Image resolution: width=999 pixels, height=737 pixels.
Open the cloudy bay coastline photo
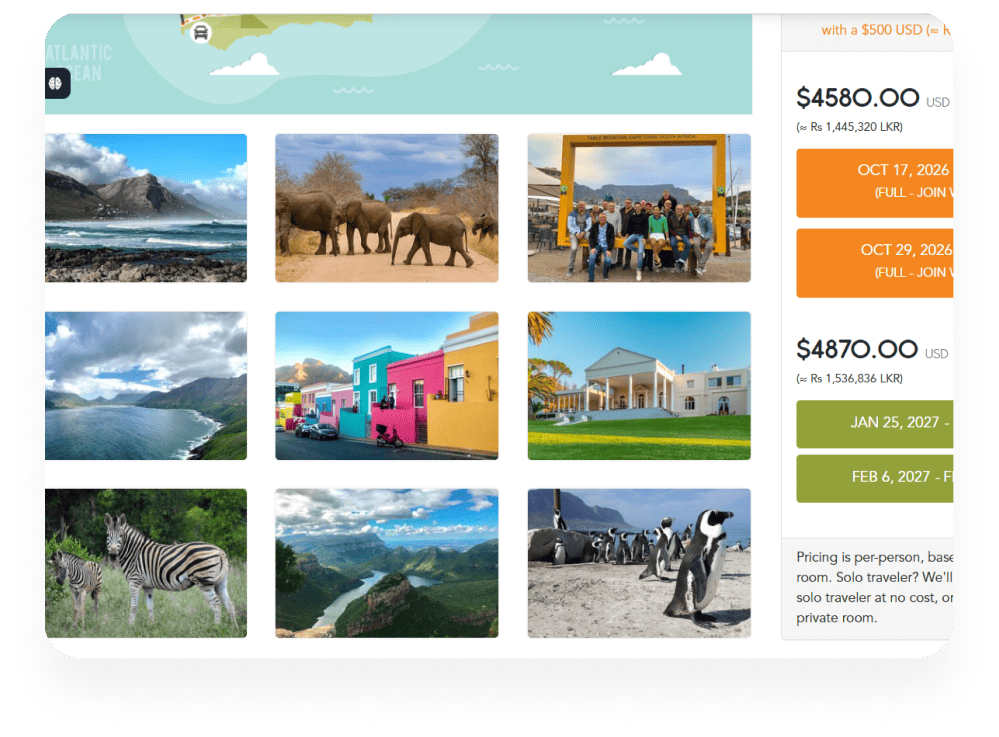(x=146, y=385)
